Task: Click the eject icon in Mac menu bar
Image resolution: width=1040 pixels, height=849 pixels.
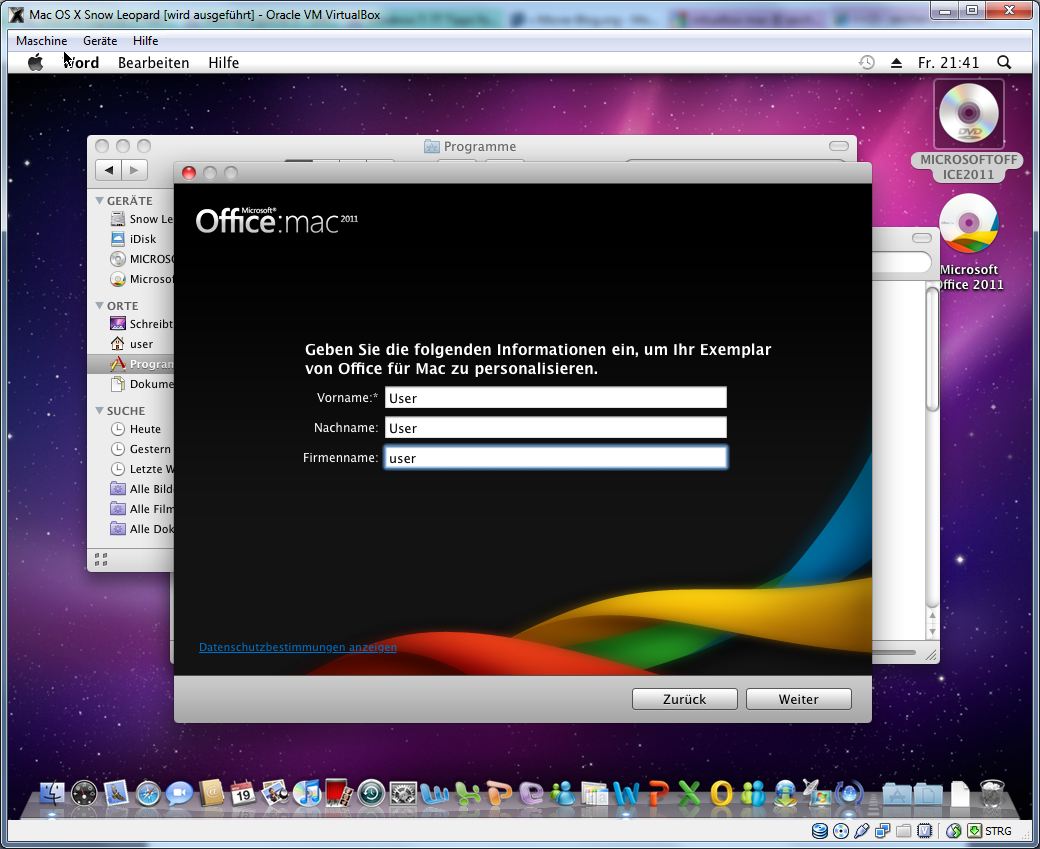Action: pyautogui.click(x=896, y=63)
